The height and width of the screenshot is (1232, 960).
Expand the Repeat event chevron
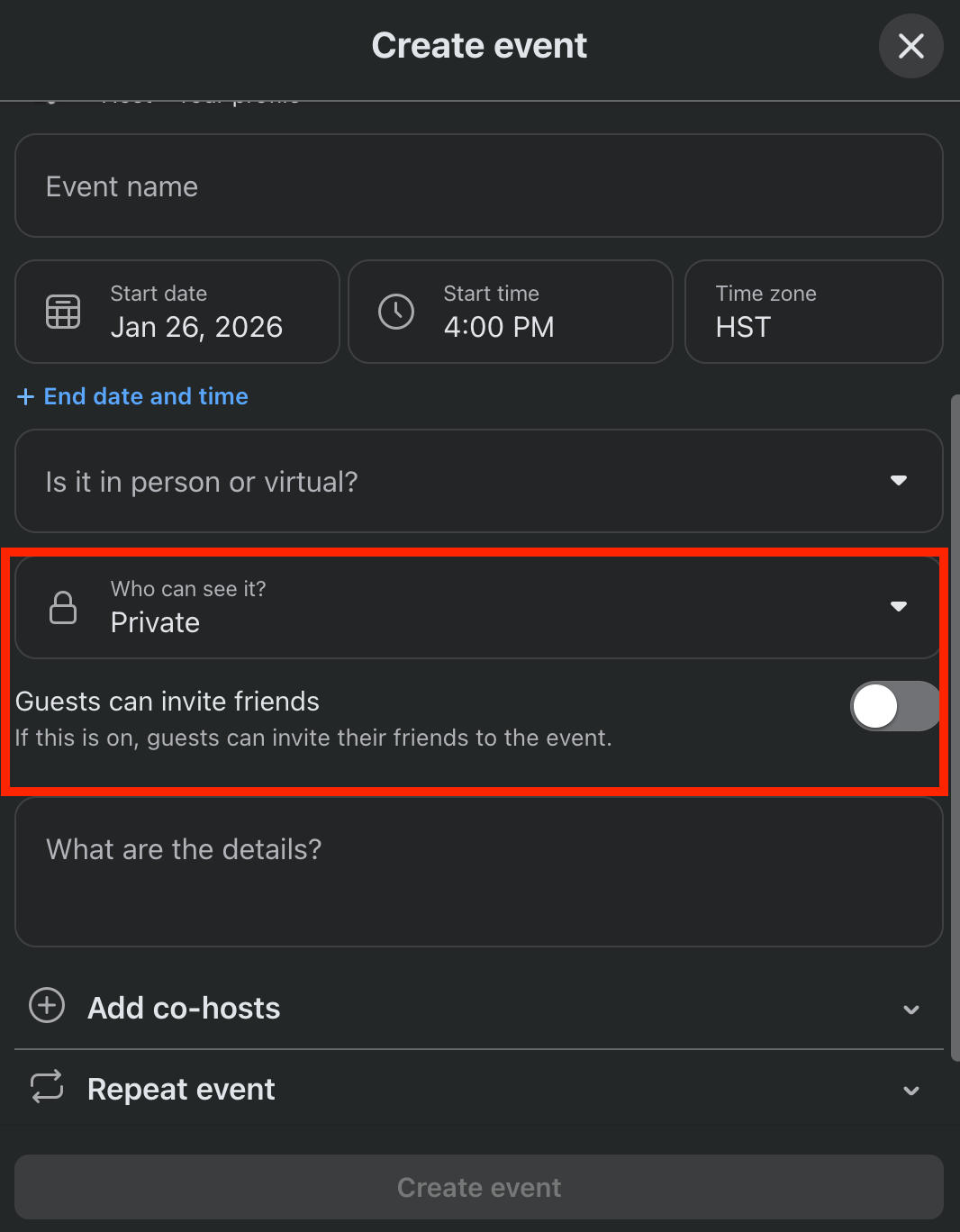click(x=910, y=1091)
